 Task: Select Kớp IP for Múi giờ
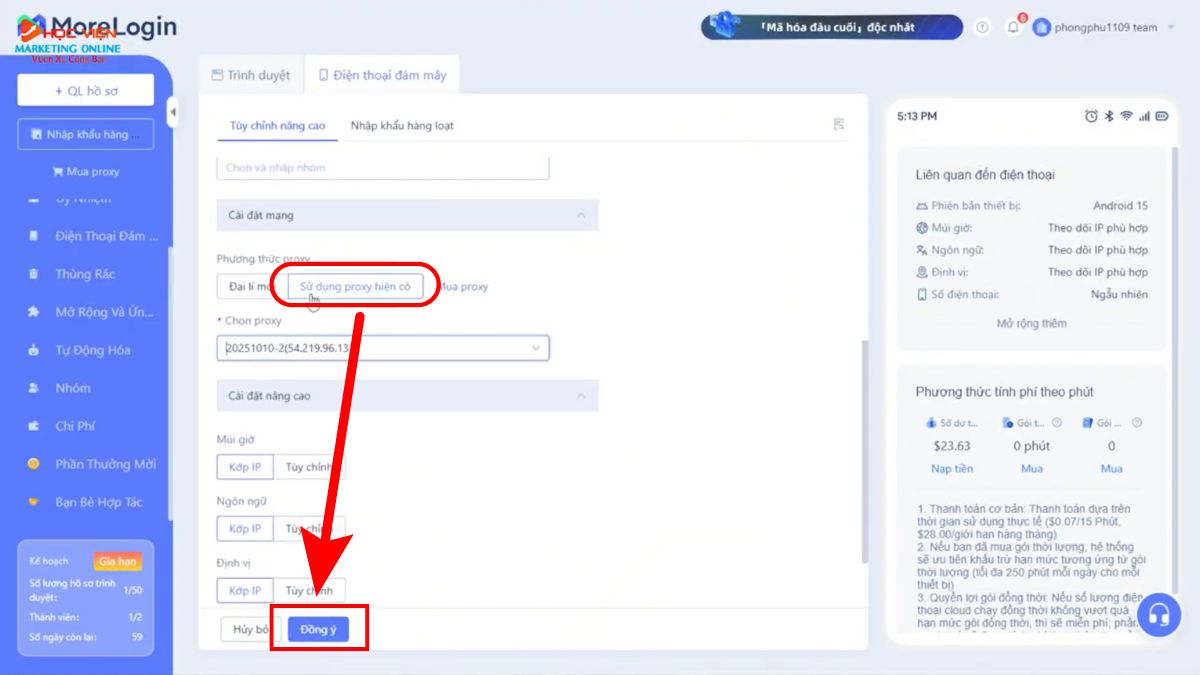[245, 467]
